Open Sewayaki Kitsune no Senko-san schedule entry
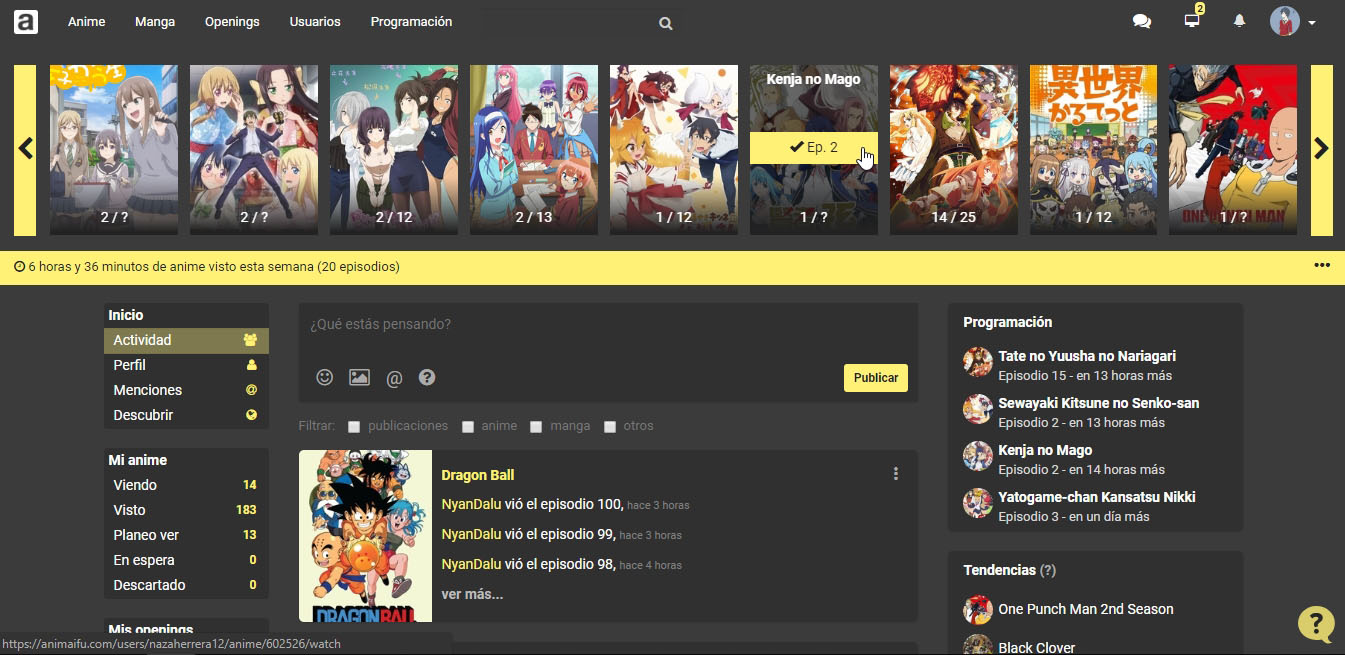This screenshot has width=1345, height=655. coord(1098,403)
